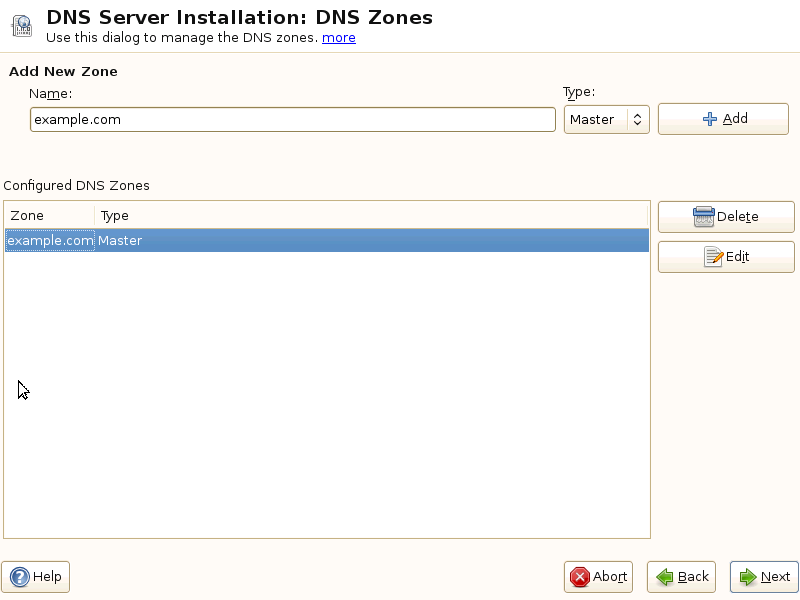Screen dimensions: 800x600
Task: Click empty area of configured zones list
Action: pos(326,400)
